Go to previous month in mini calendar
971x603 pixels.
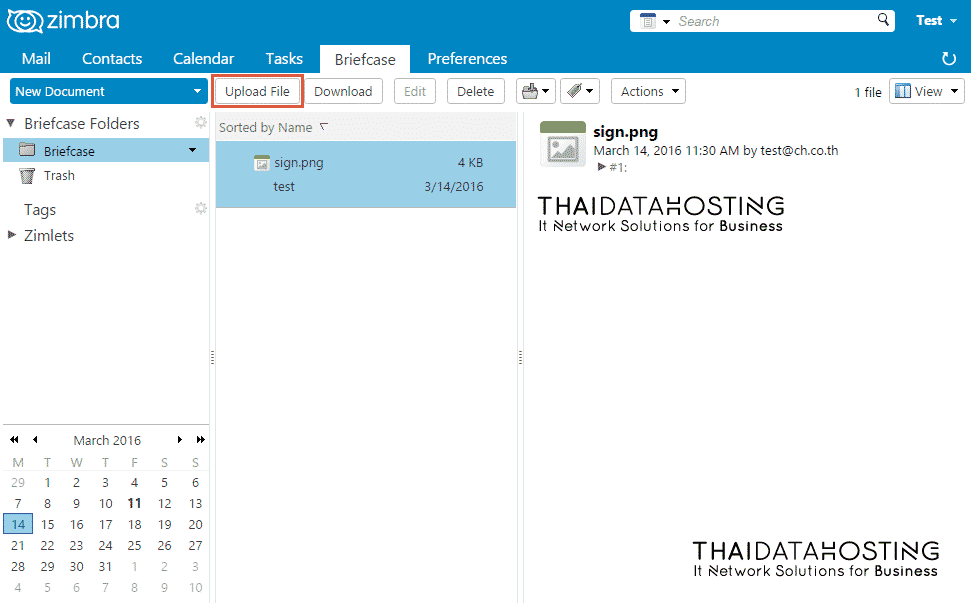(35, 440)
